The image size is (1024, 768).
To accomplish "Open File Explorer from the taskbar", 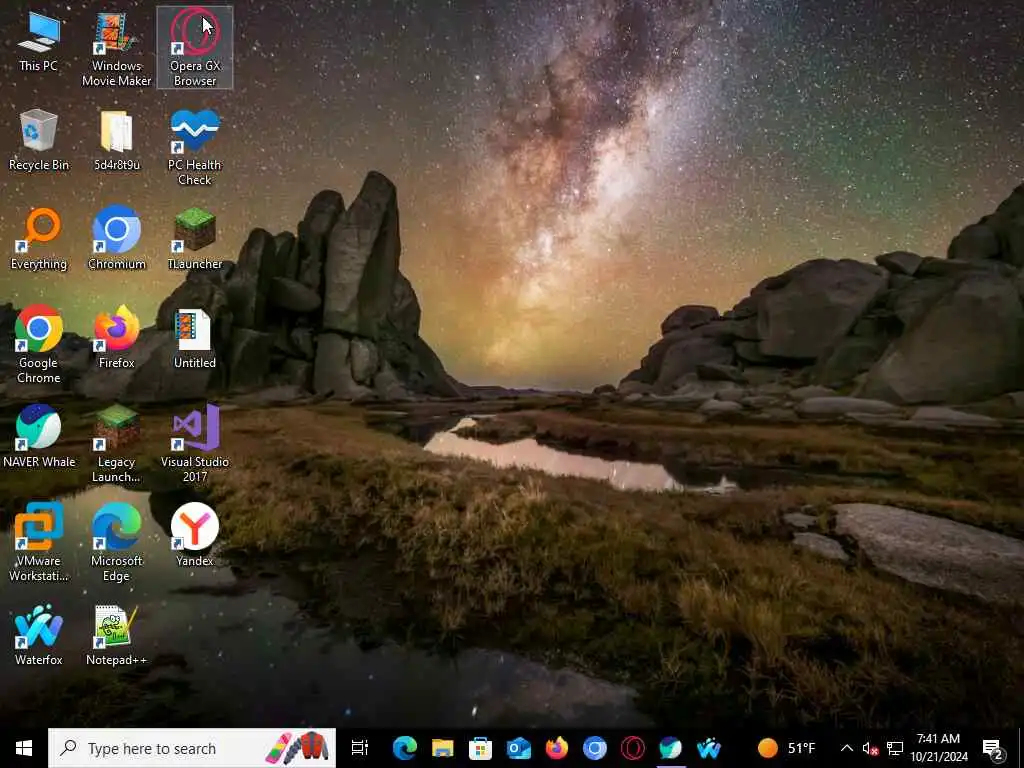I will [x=443, y=748].
